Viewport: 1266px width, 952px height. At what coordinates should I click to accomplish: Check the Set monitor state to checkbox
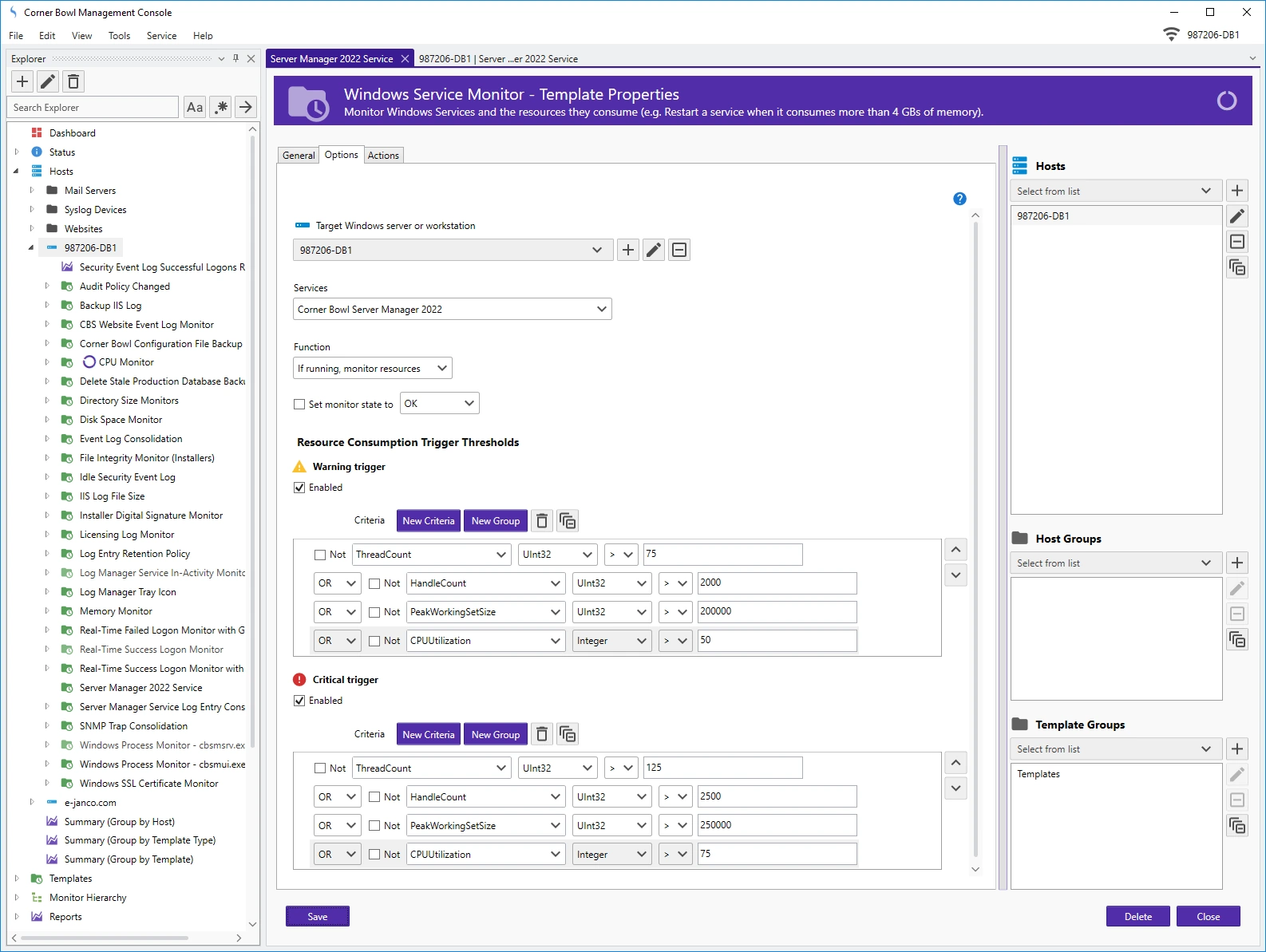click(x=299, y=405)
